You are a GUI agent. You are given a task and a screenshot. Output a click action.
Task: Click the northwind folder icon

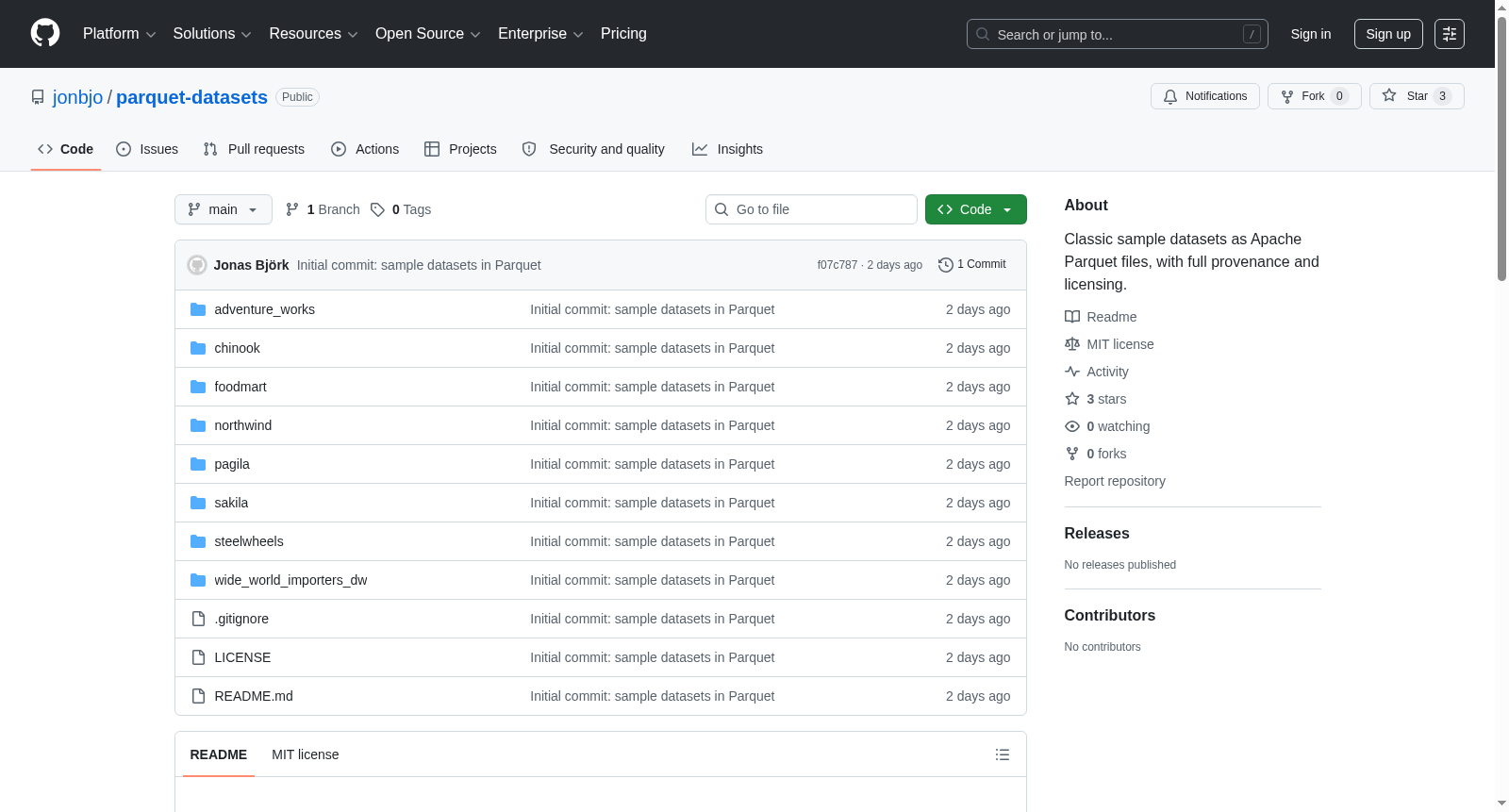point(198,425)
